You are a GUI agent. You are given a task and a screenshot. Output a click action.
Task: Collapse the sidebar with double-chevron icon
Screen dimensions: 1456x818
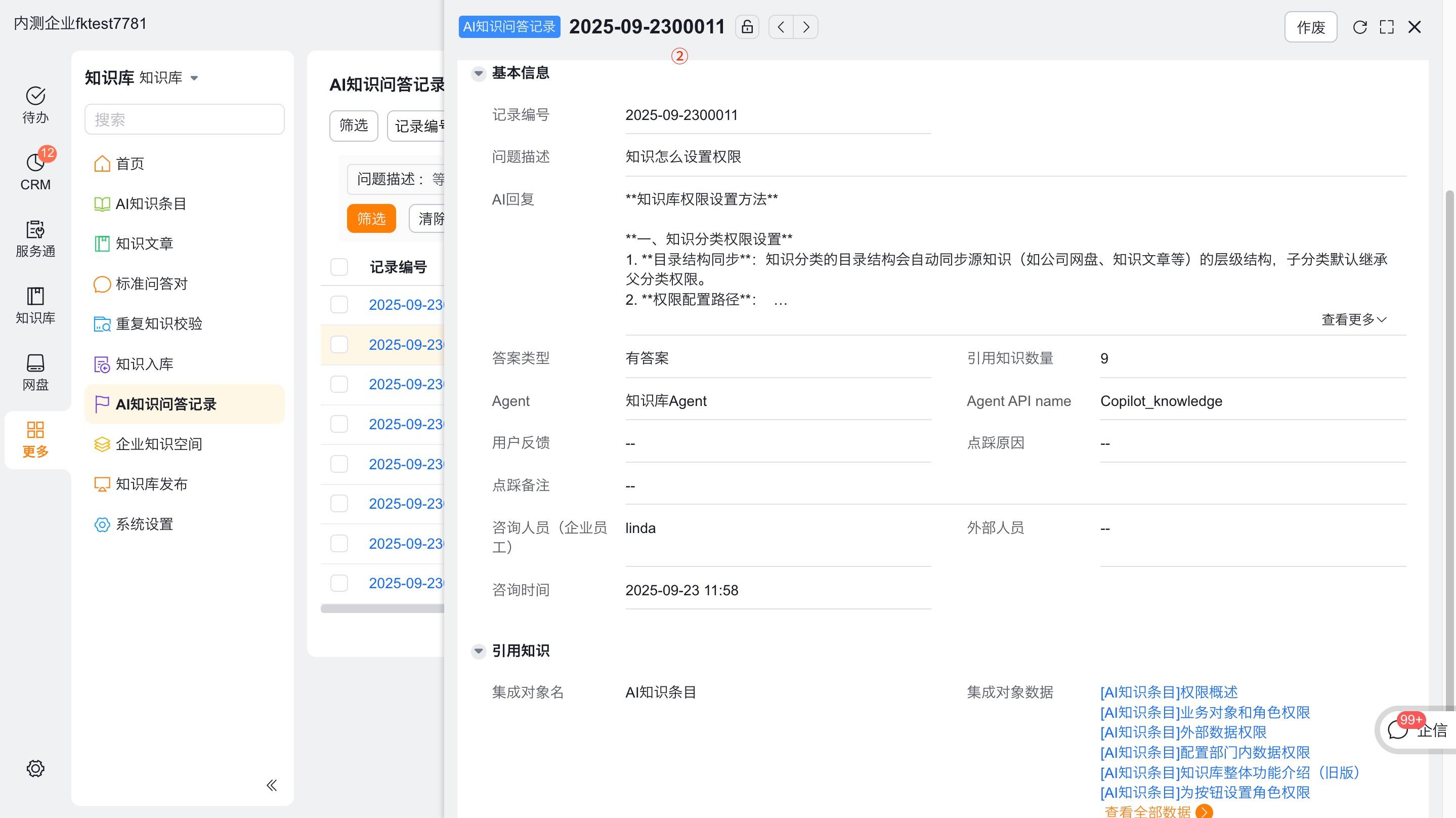pyautogui.click(x=272, y=785)
